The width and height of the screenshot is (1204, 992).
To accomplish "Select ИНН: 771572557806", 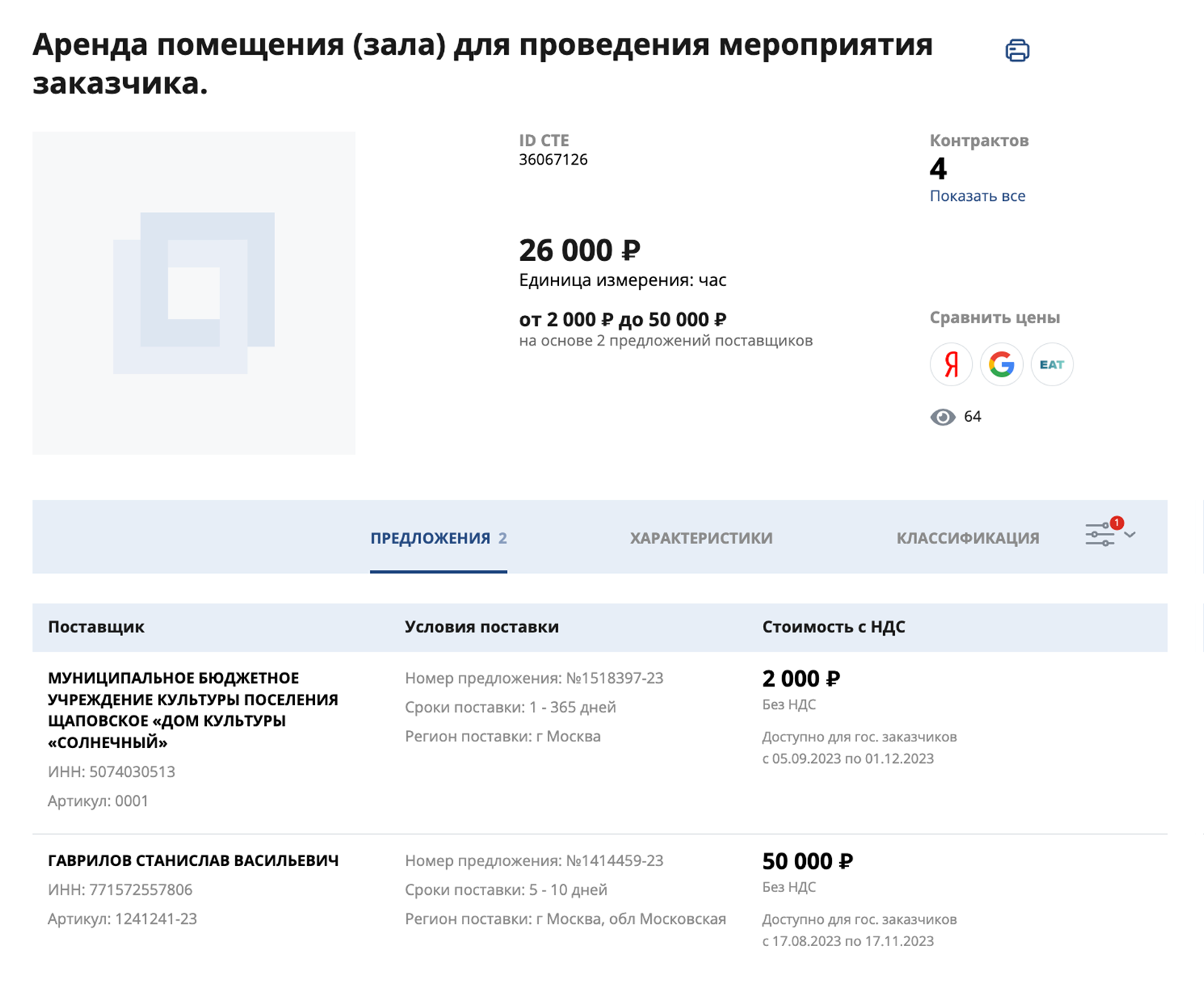I will click(x=120, y=890).
